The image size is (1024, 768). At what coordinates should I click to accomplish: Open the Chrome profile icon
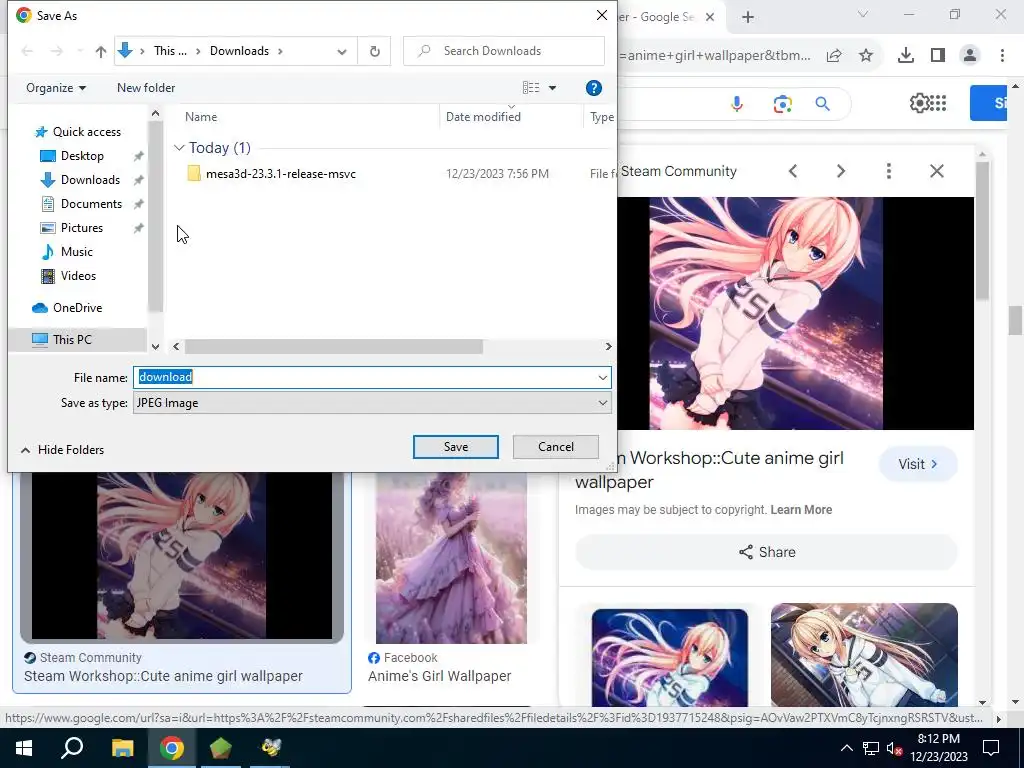point(970,56)
